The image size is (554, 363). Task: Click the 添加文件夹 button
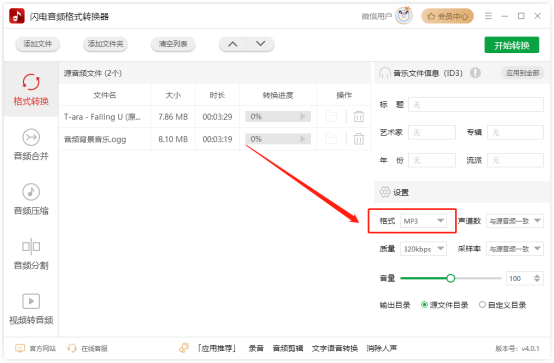click(x=105, y=44)
